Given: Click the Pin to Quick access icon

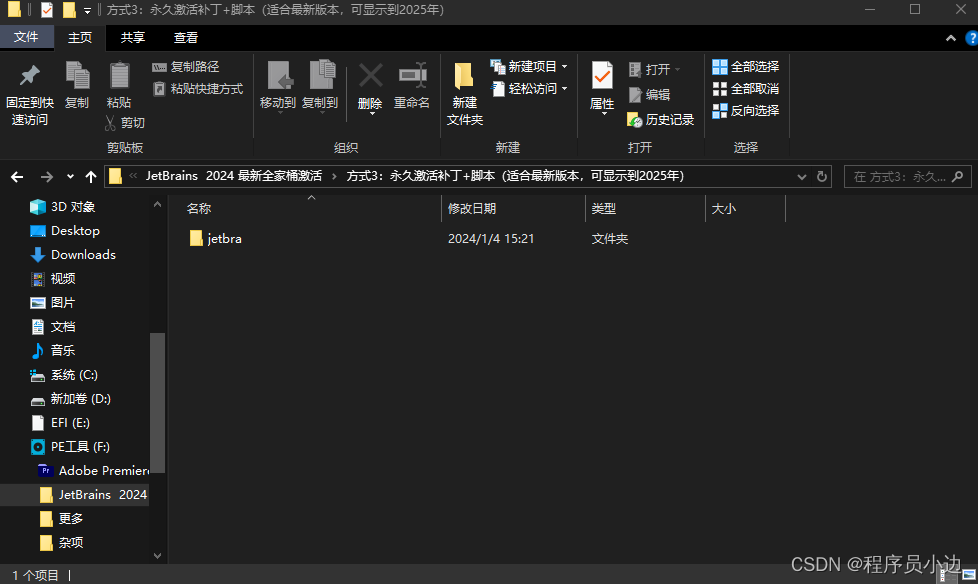Looking at the screenshot, I should 29,76.
